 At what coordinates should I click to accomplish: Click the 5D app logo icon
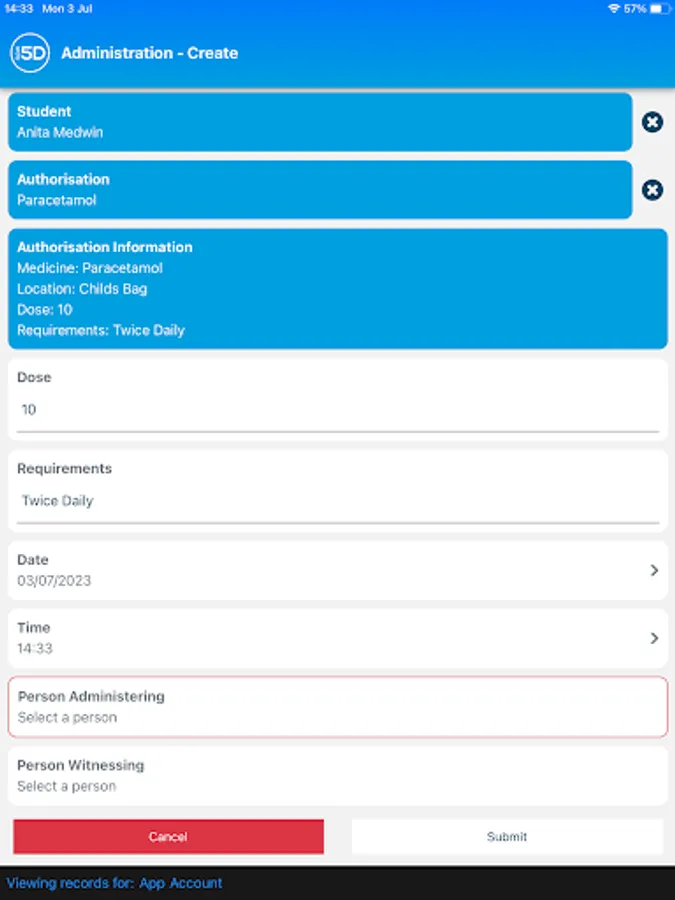[30, 53]
